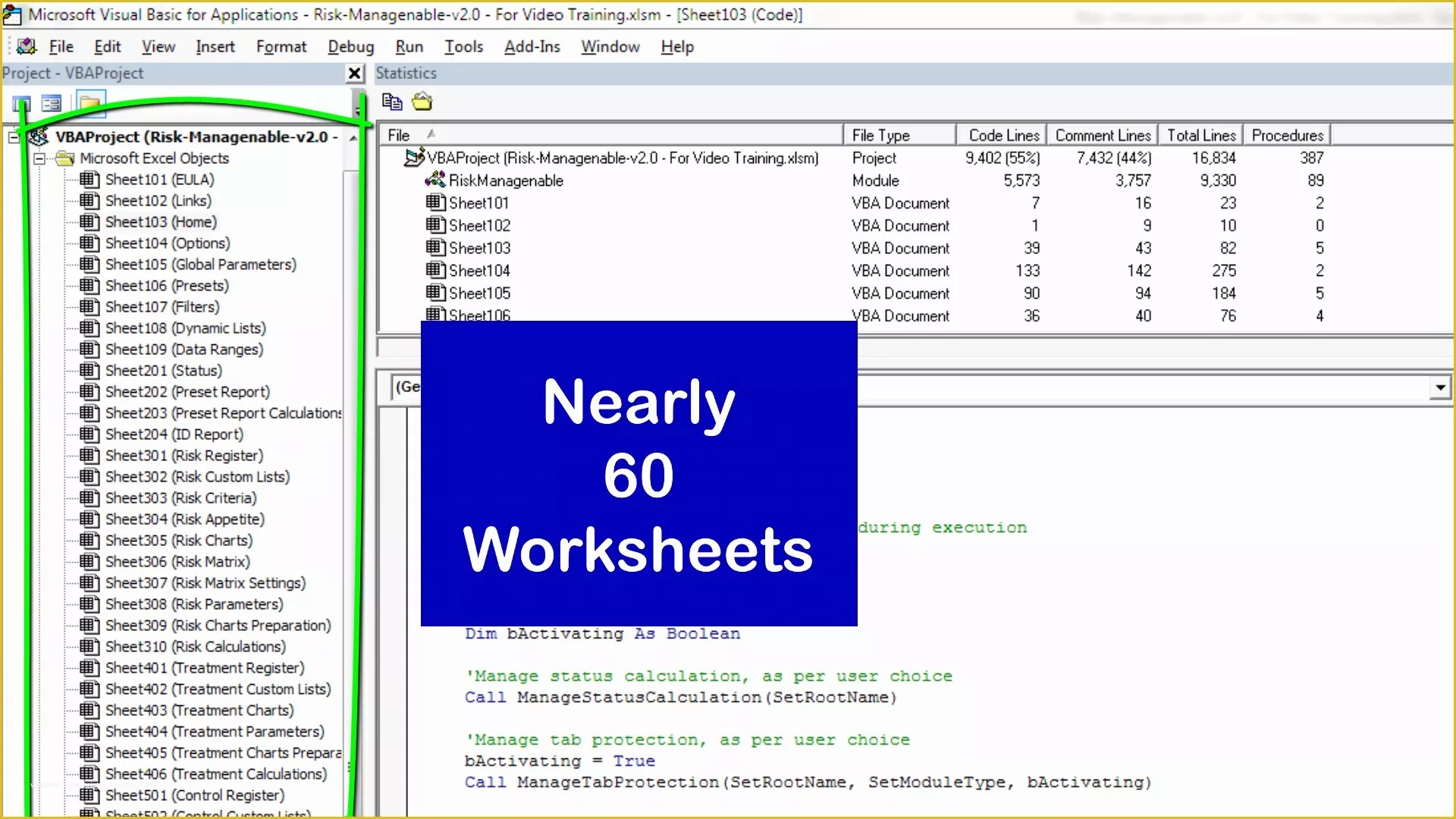Open the Add-Ins menu
1456x819 pixels.
(x=532, y=46)
